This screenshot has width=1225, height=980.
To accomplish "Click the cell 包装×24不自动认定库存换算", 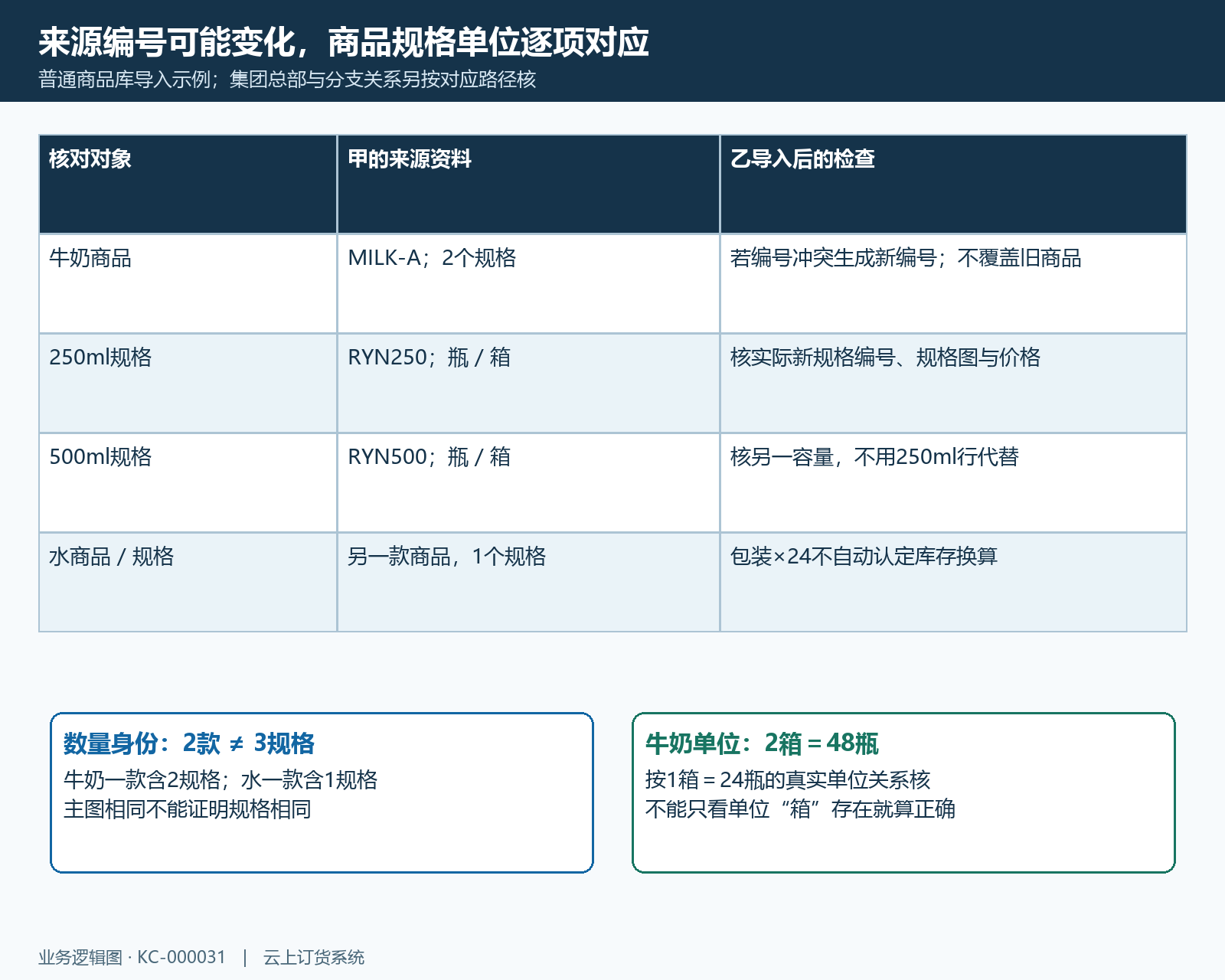I will point(953,583).
